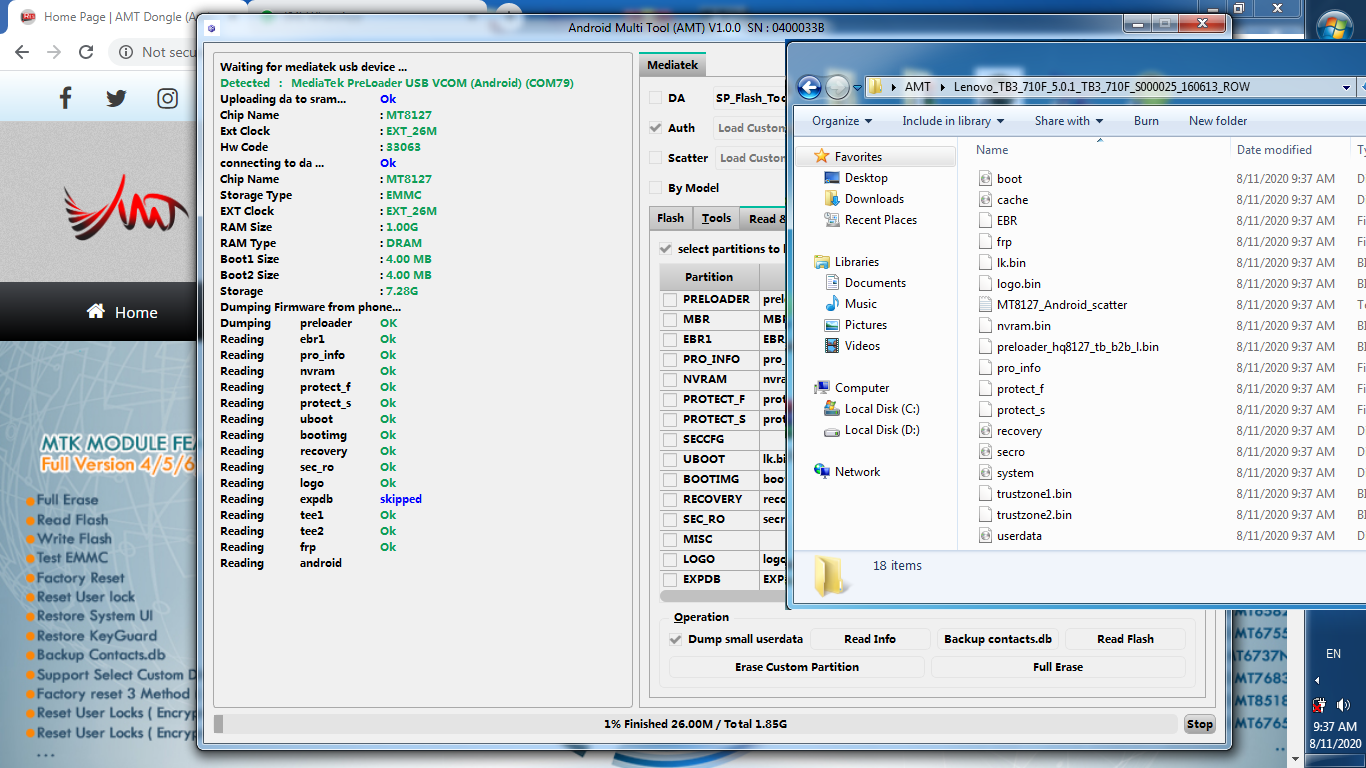Click the Explorer forward navigation arrow
This screenshot has width=1366, height=768.
[x=838, y=87]
